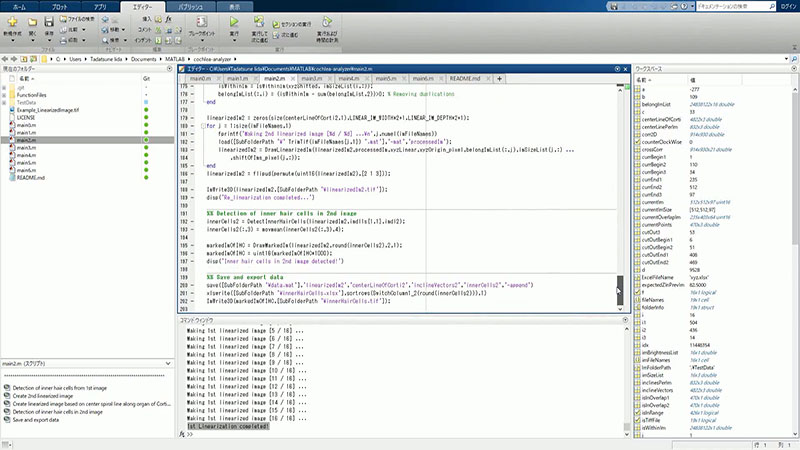This screenshot has width=800, height=450.
Task: Click Documents in the folder path
Action: [x=143, y=59]
